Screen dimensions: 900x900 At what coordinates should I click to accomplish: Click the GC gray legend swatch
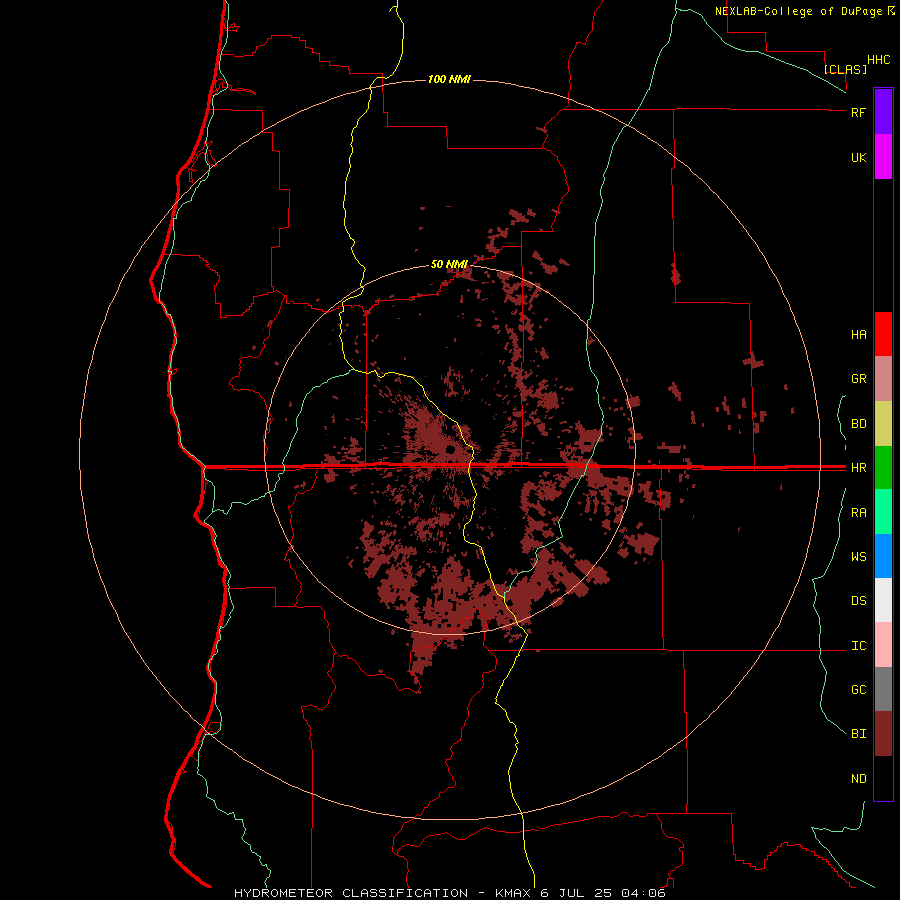[883, 689]
